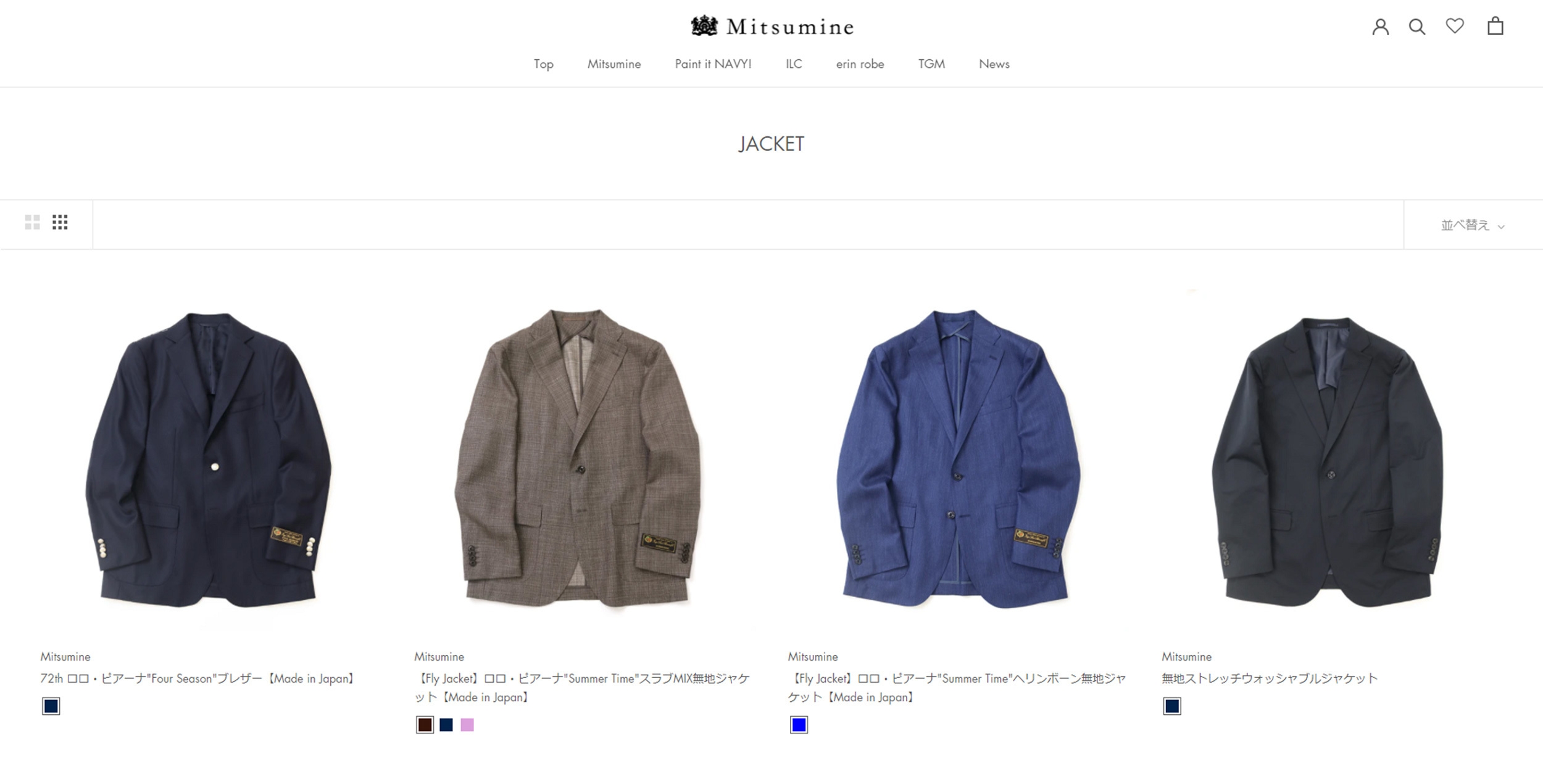Click the brown Slub MIX jacket thumbnail

pyautogui.click(x=578, y=457)
